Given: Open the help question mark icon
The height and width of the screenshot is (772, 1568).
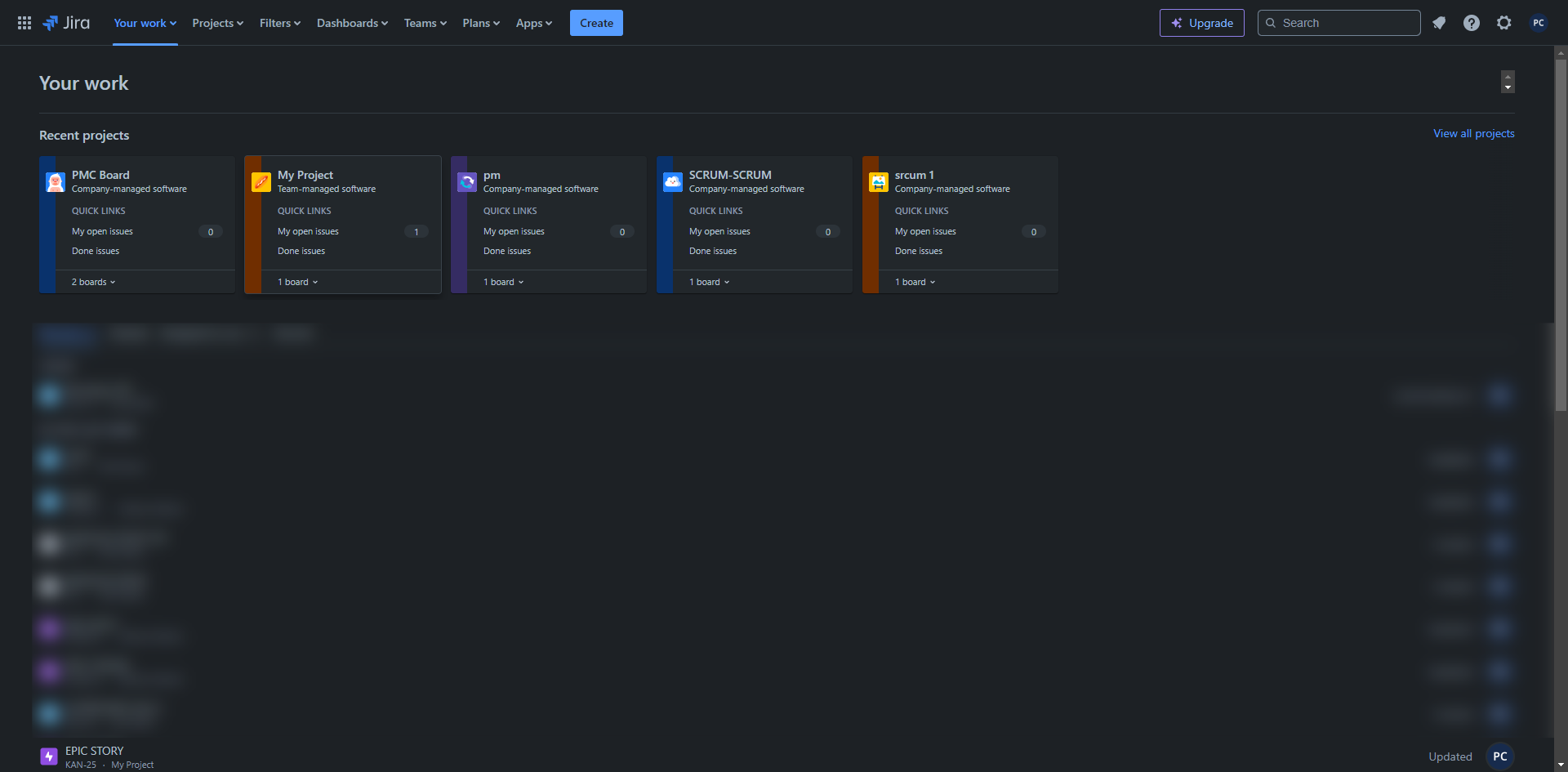Looking at the screenshot, I should 1472,23.
